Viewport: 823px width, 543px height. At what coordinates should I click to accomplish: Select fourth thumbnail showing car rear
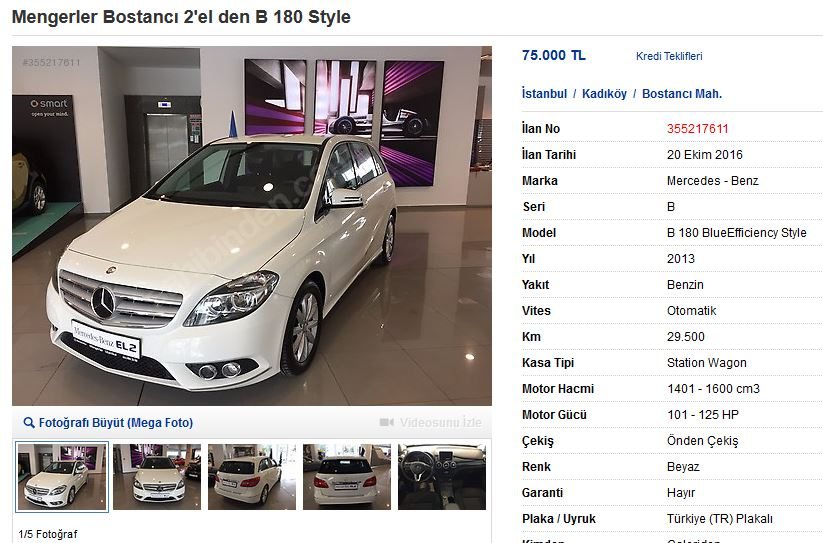pos(347,476)
